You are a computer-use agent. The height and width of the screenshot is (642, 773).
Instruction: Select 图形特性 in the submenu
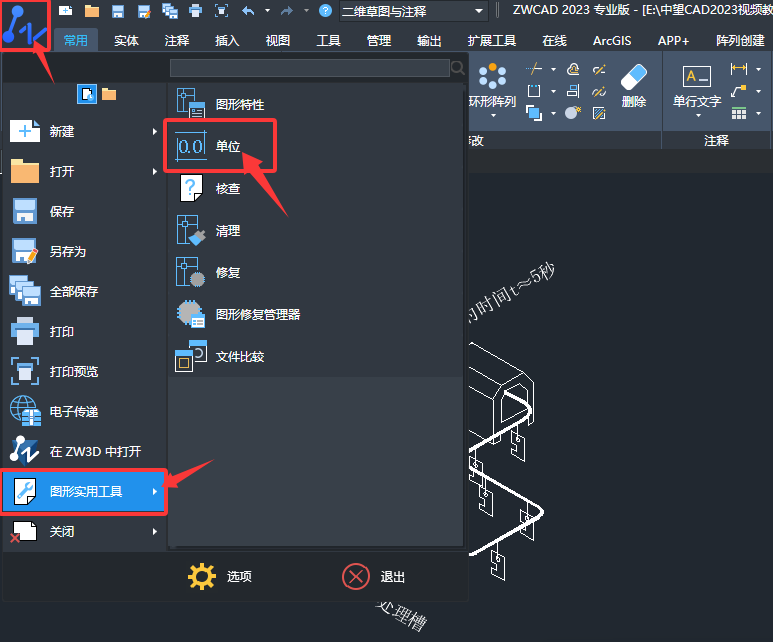tap(316, 104)
